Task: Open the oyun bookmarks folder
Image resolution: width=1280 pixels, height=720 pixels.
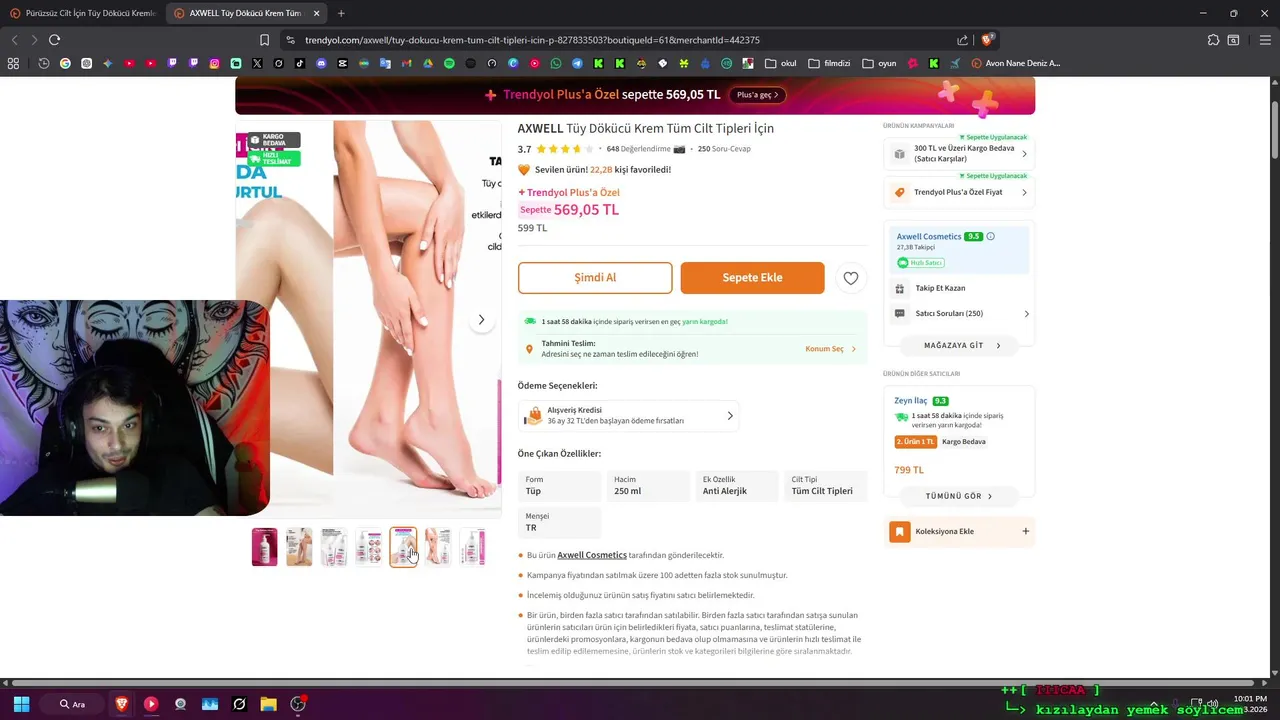Action: [x=879, y=63]
